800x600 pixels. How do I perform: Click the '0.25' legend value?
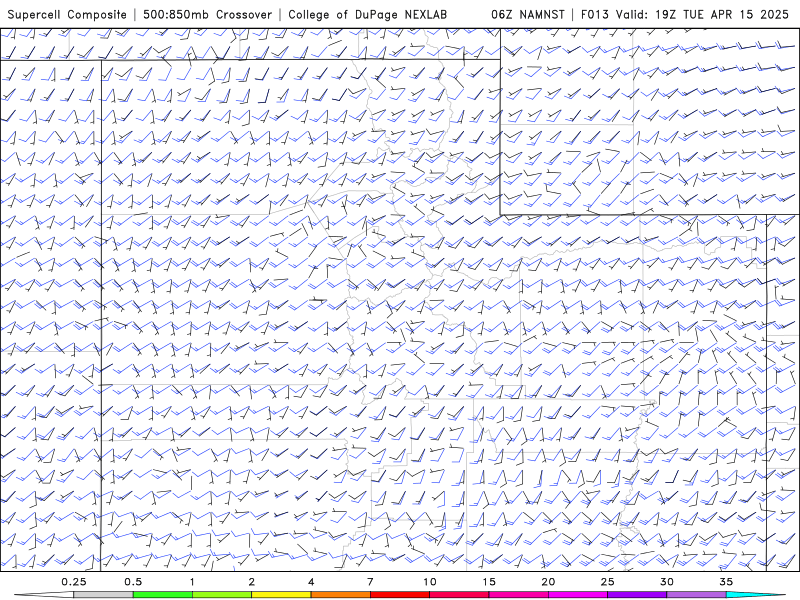pyautogui.click(x=73, y=582)
